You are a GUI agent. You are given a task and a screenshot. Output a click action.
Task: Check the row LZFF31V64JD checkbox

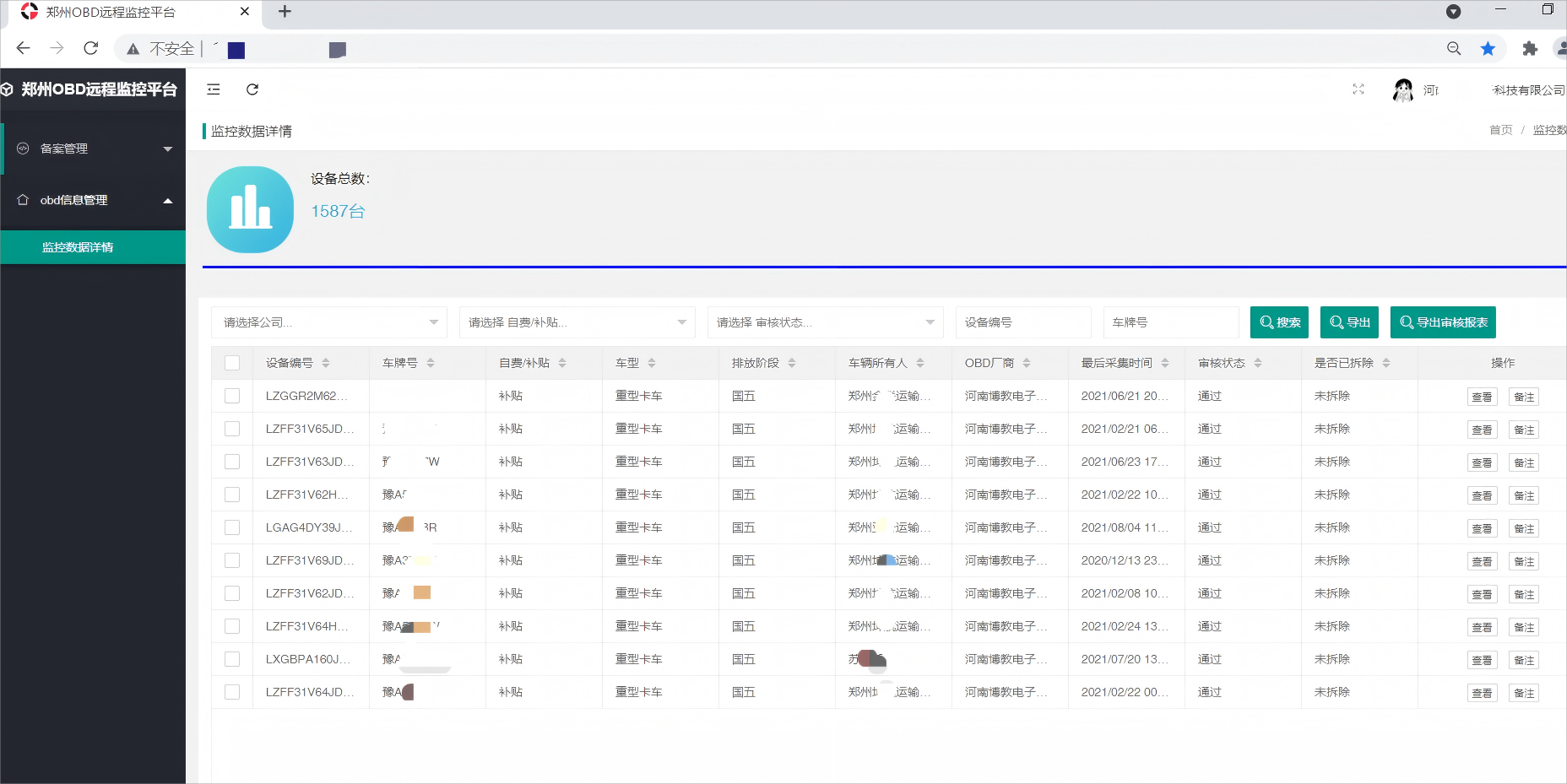[232, 692]
